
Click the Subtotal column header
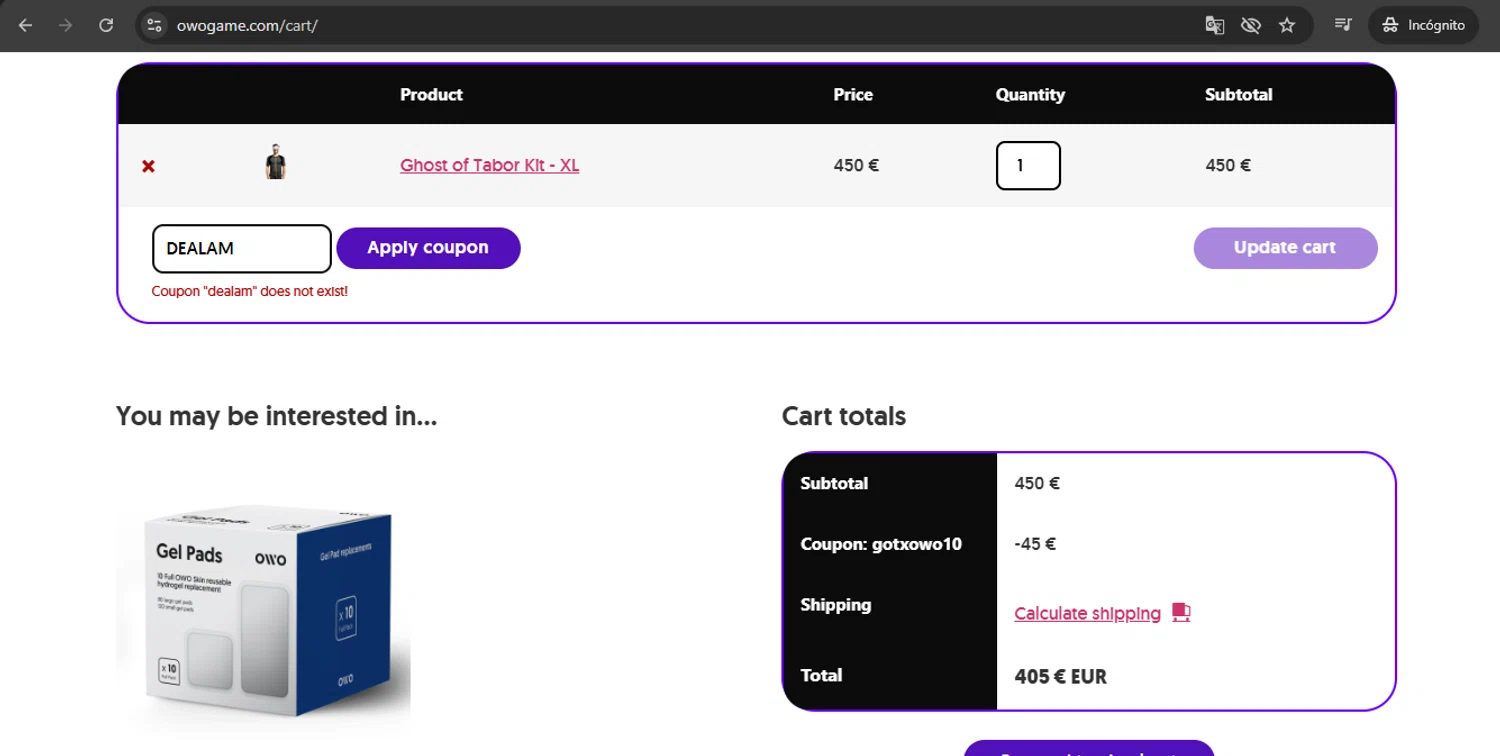click(1238, 95)
